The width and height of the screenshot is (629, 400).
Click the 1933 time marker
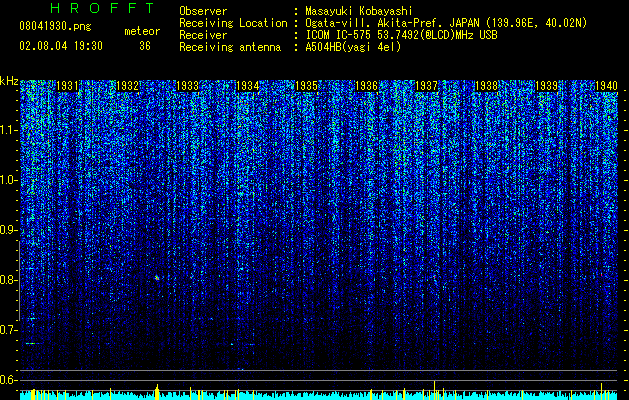[187, 86]
